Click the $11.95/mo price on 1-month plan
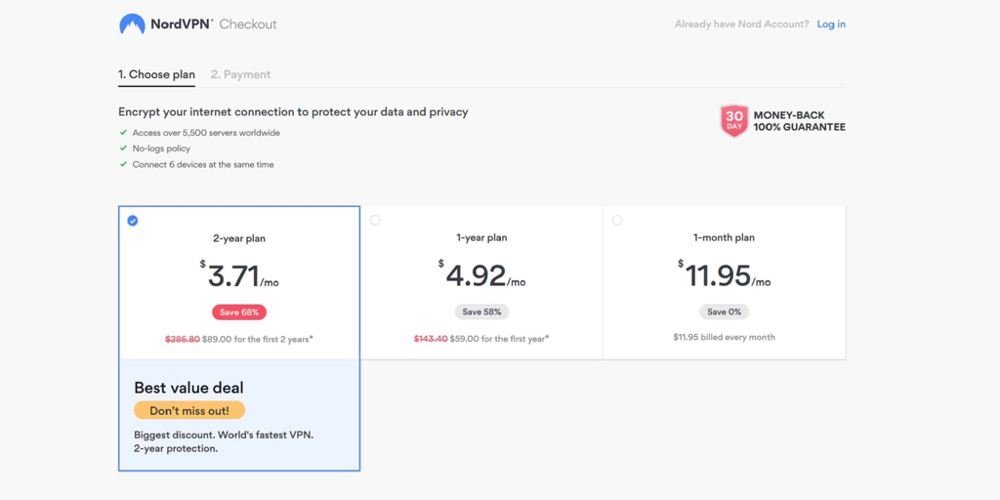The width and height of the screenshot is (1000, 500). [723, 275]
